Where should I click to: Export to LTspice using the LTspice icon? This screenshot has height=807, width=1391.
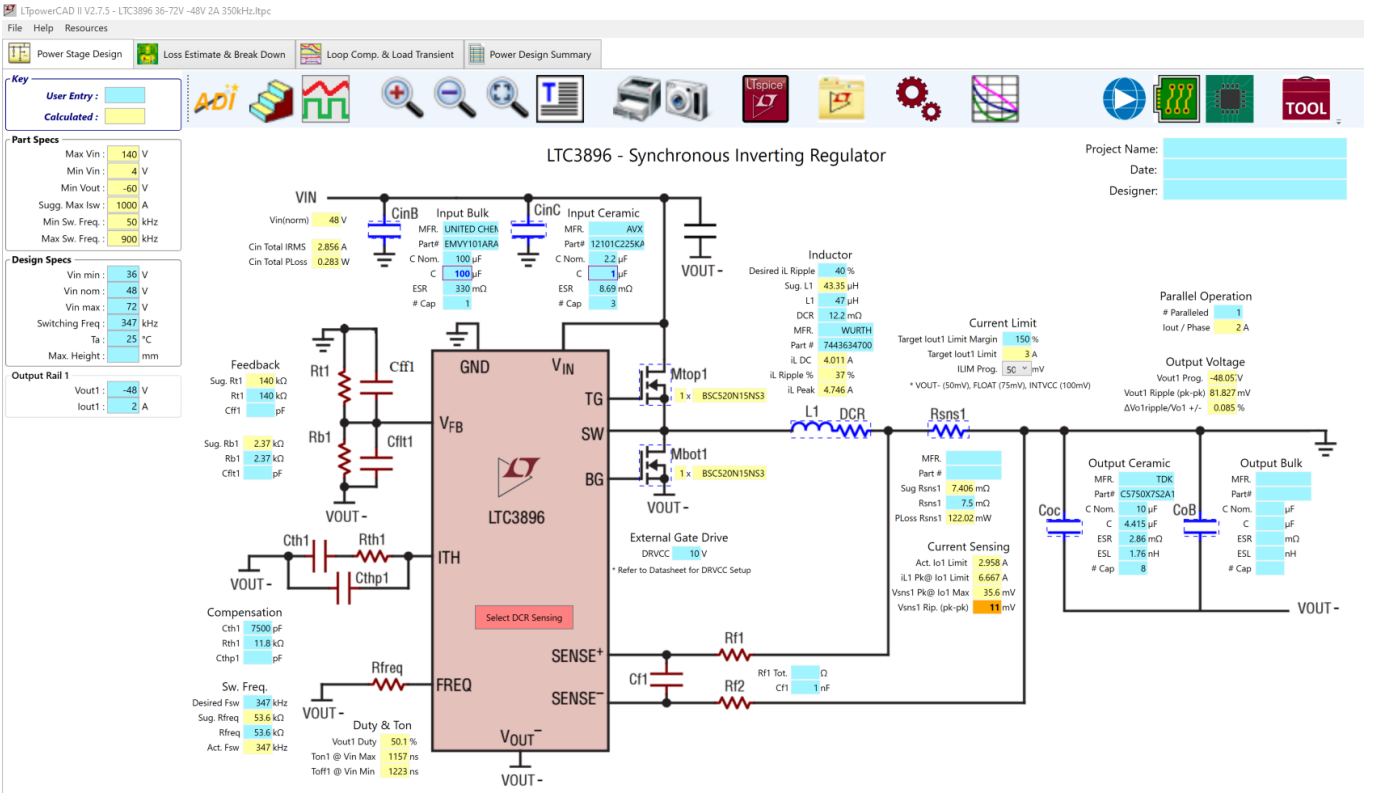[x=765, y=98]
